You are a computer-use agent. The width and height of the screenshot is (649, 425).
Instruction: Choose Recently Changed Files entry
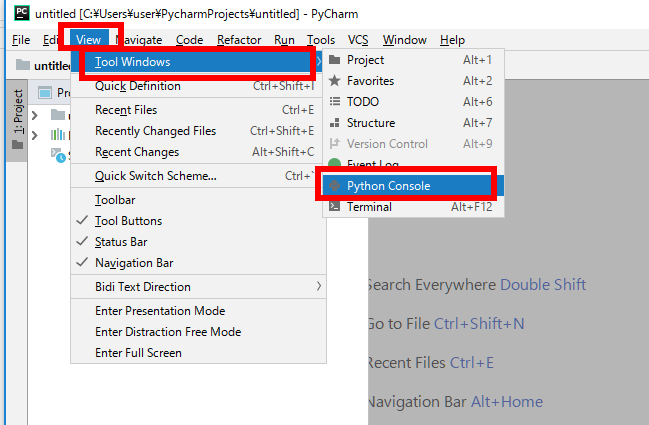tap(199, 131)
